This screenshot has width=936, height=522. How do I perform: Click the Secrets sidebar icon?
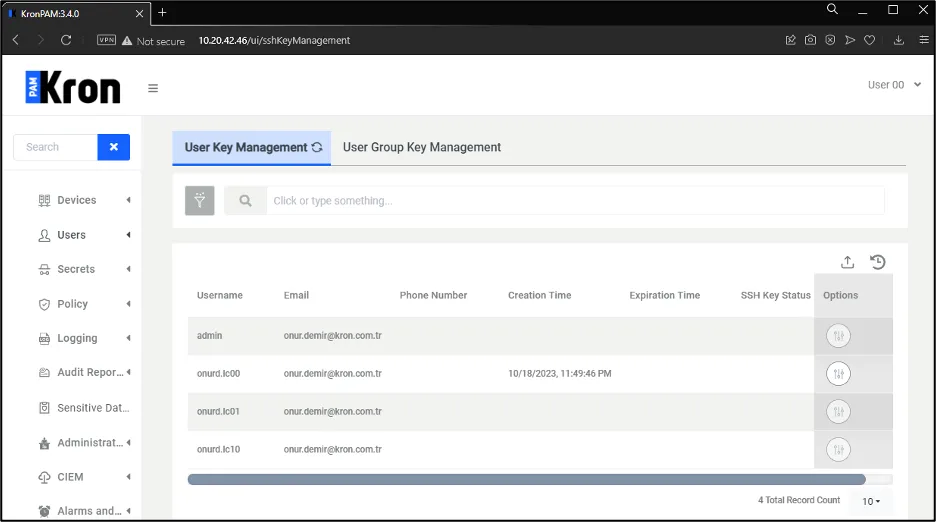click(44, 269)
